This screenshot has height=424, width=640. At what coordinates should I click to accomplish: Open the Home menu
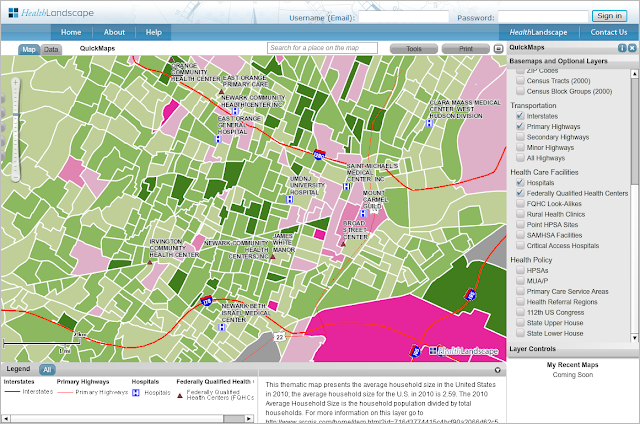(71, 32)
